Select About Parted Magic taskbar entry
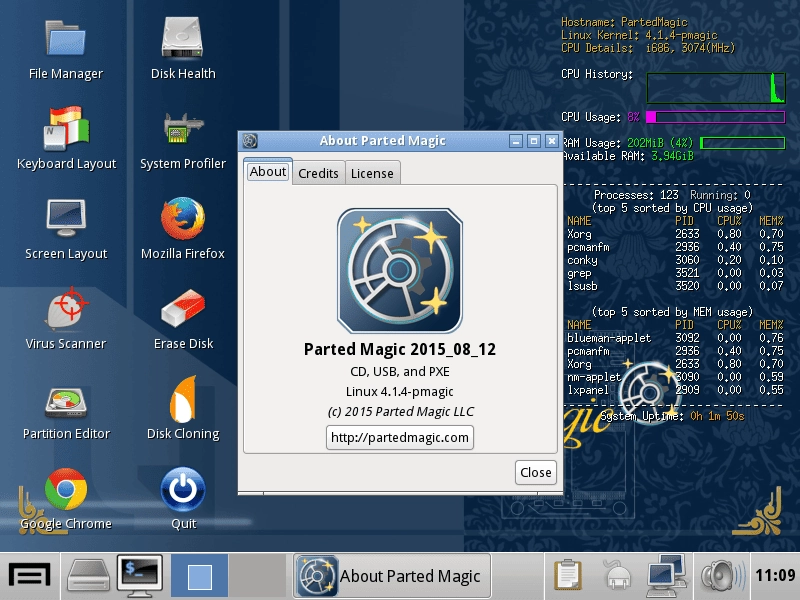The height and width of the screenshot is (600, 800). 392,577
